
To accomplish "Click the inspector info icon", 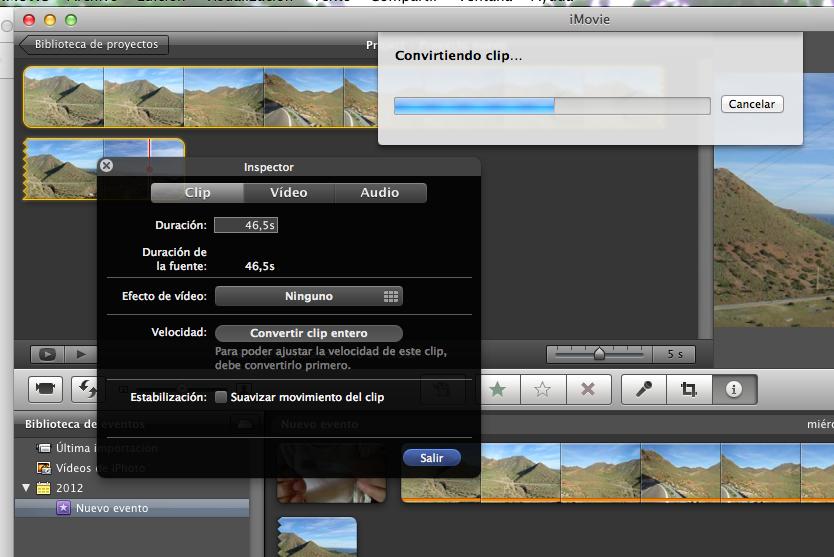I will click(733, 390).
